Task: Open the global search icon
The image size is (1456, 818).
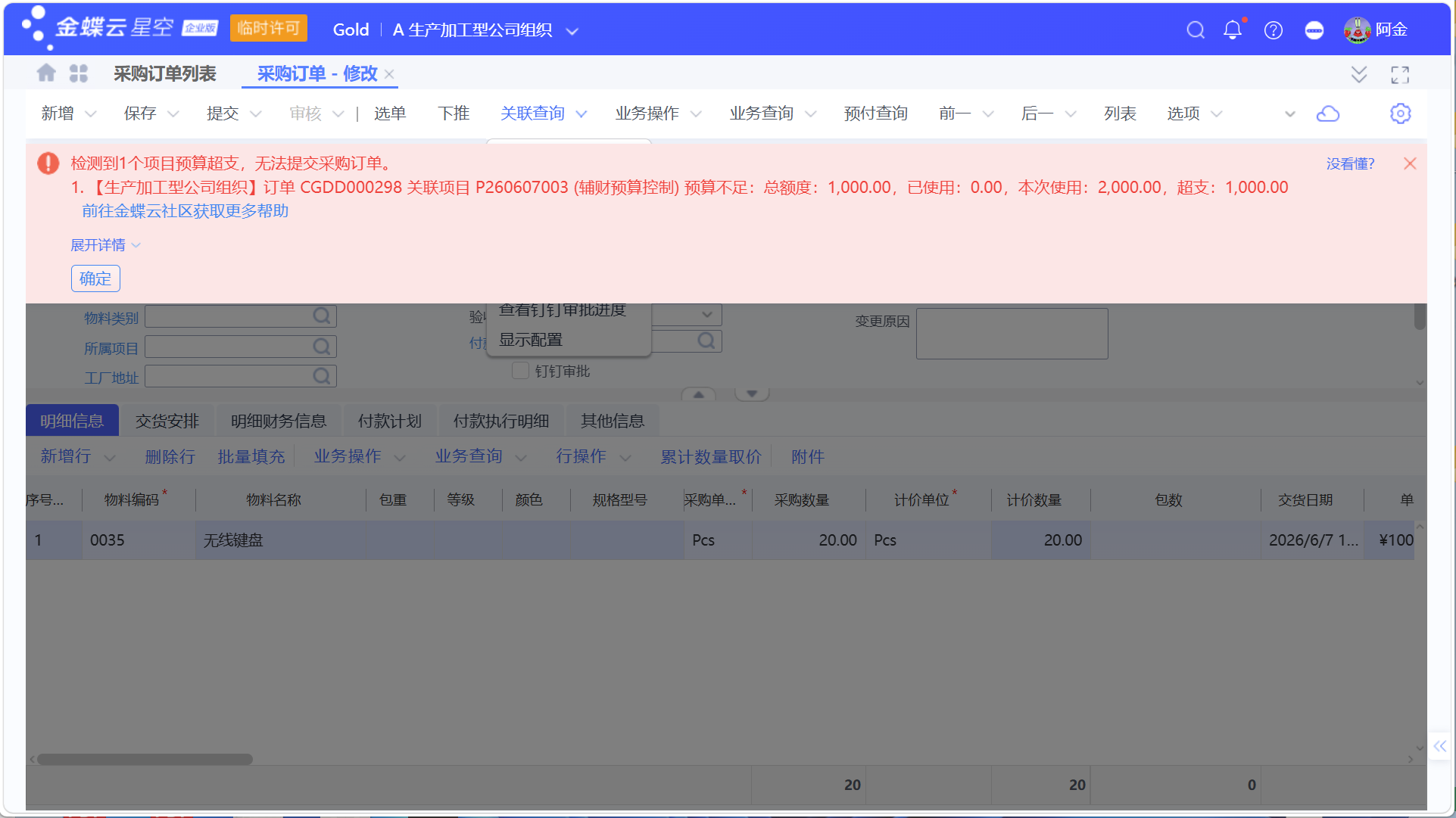Action: point(1196,30)
